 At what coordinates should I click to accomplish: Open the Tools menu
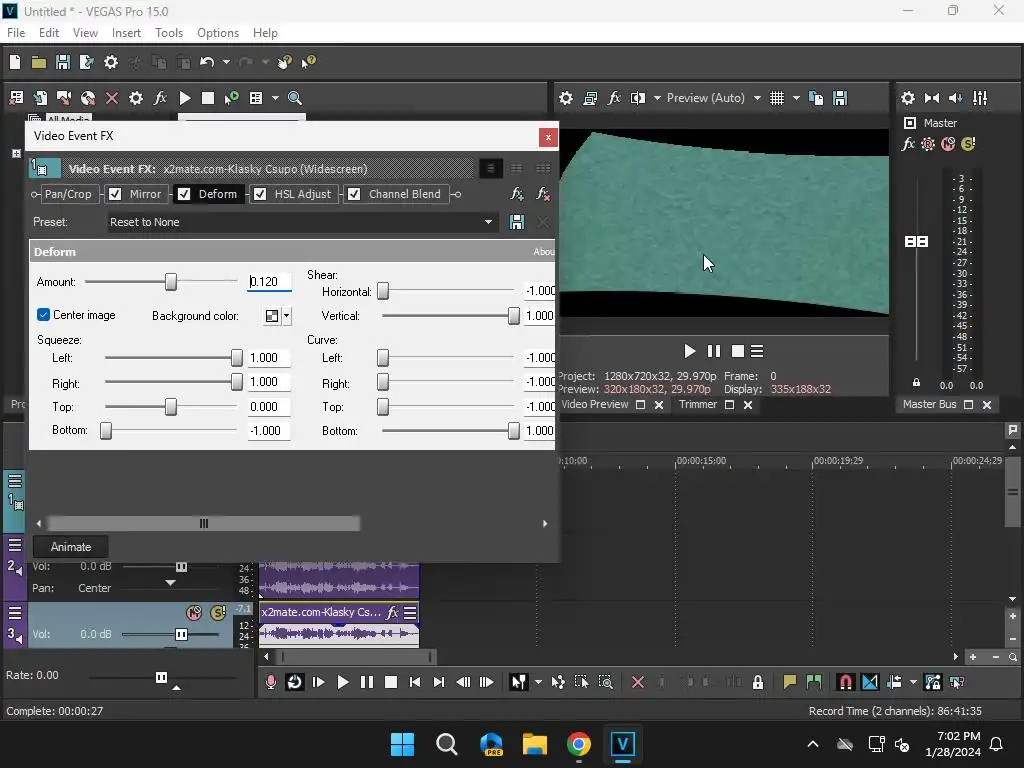pos(168,33)
